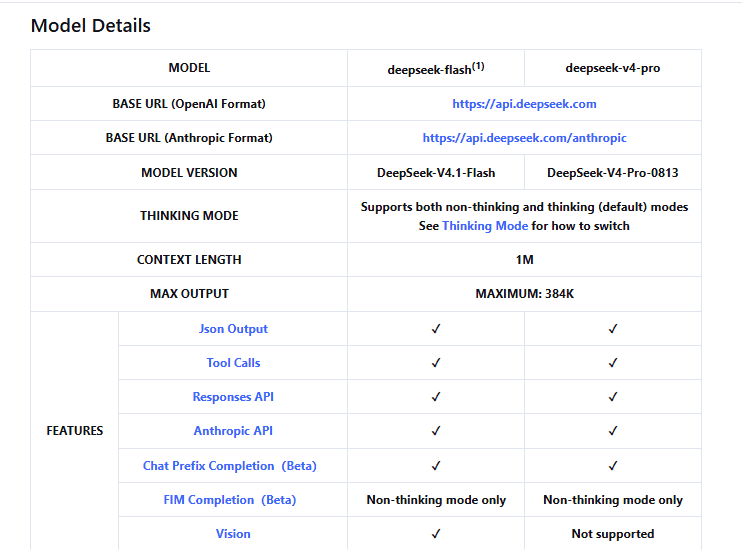Click the MAX OUTPUT row label
The height and width of the screenshot is (550, 742).
click(189, 293)
